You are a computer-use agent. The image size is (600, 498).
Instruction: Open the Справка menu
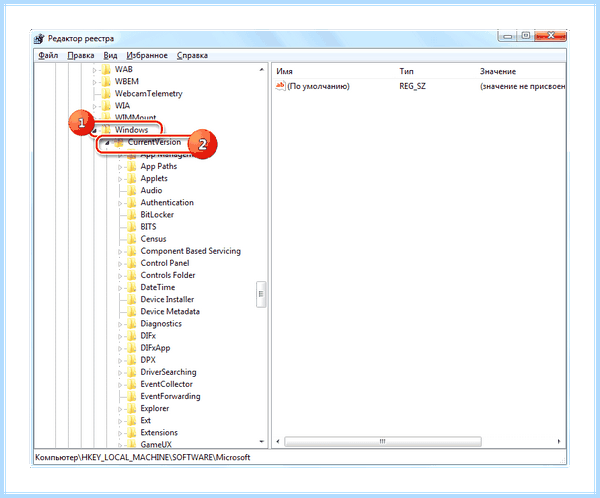coord(192,56)
